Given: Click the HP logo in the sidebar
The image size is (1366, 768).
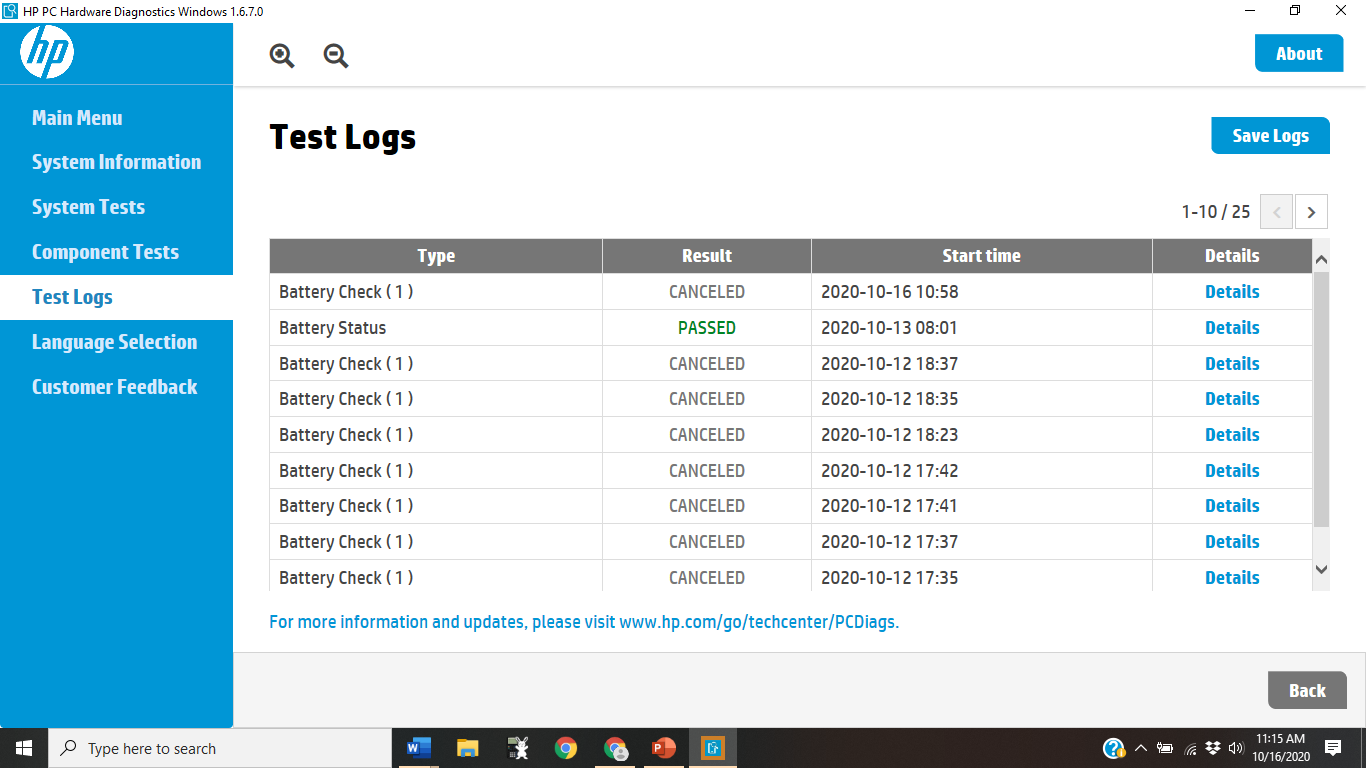Looking at the screenshot, I should point(47,52).
